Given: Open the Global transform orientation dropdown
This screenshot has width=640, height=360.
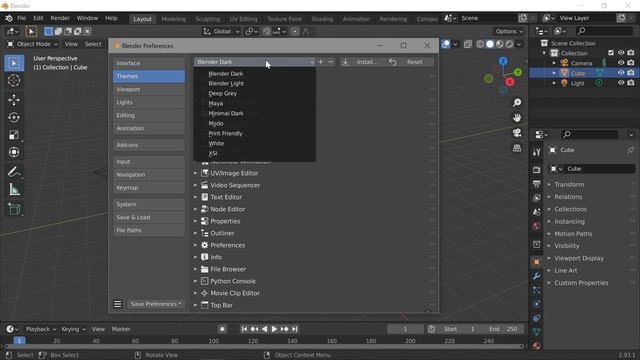Looking at the screenshot, I should pos(222,31).
